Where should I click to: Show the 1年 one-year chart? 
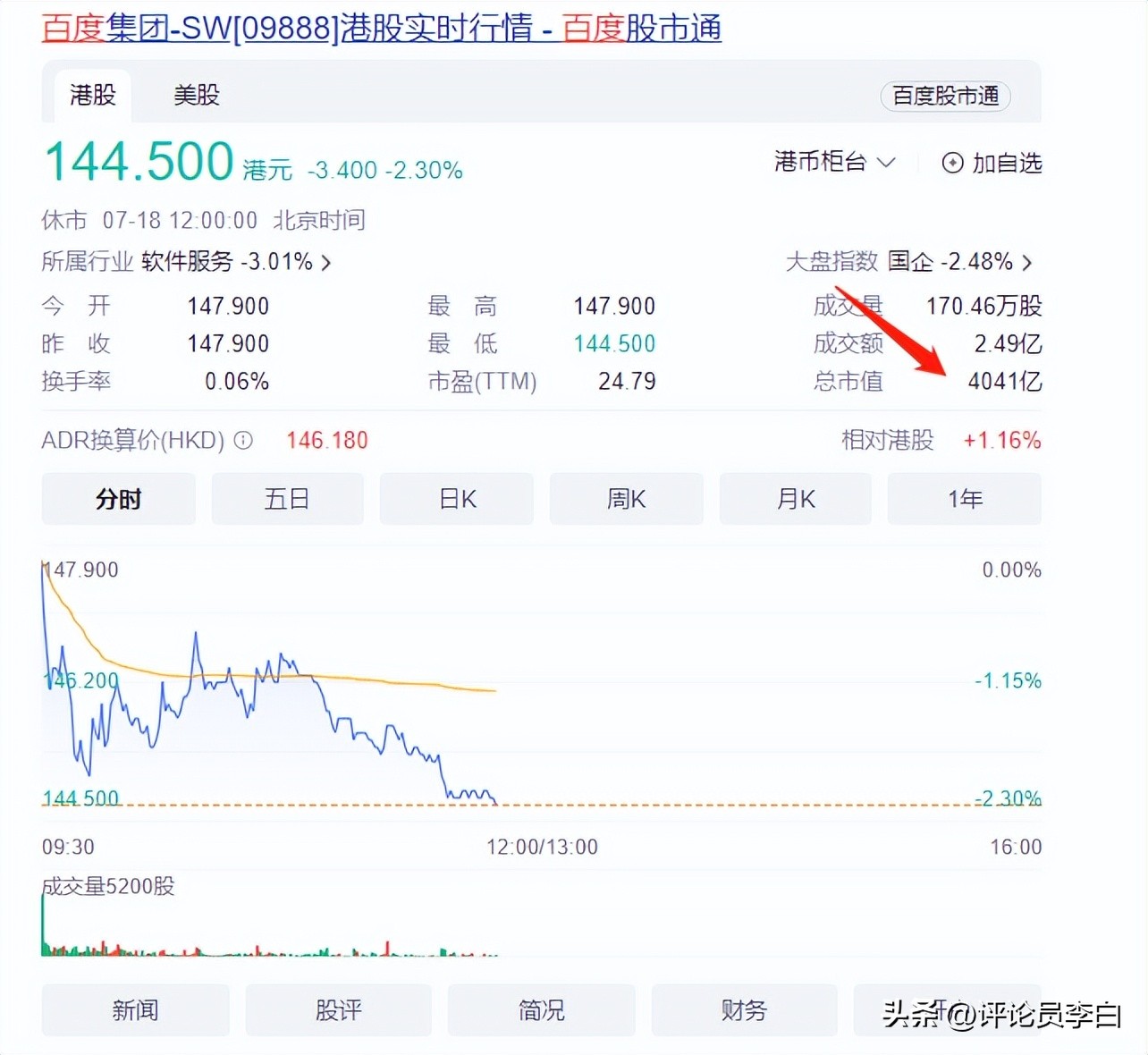[964, 499]
